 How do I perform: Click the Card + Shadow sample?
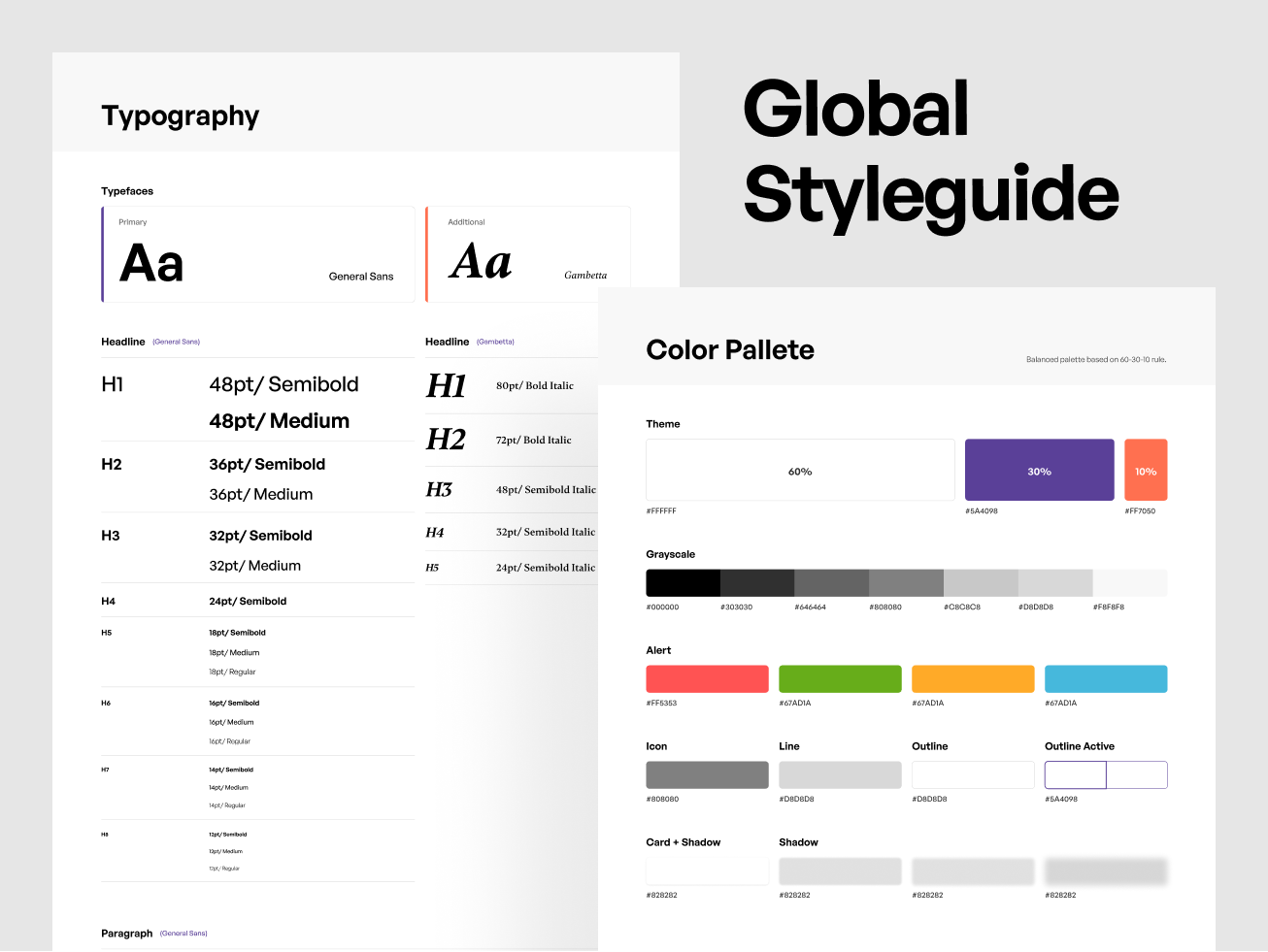(707, 870)
